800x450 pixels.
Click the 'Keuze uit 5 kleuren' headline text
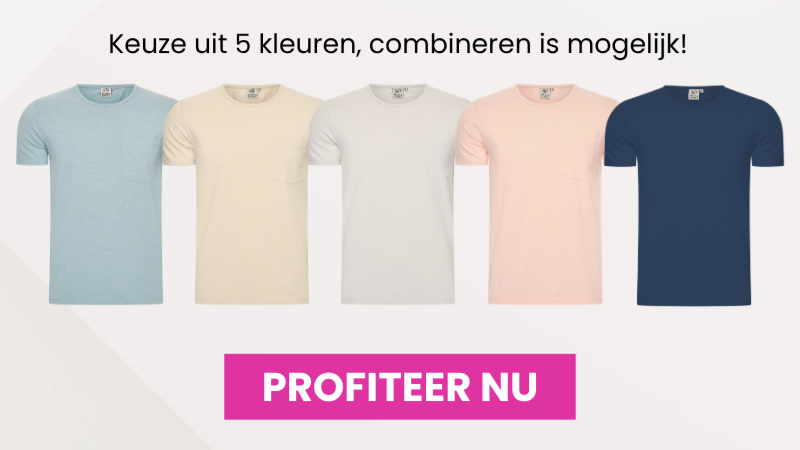coord(231,44)
